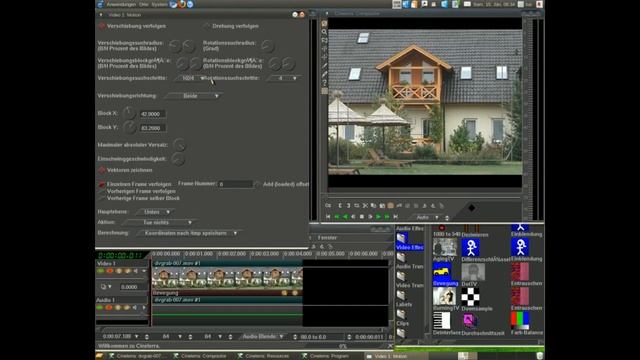Open System menu in top panel

[159, 4]
